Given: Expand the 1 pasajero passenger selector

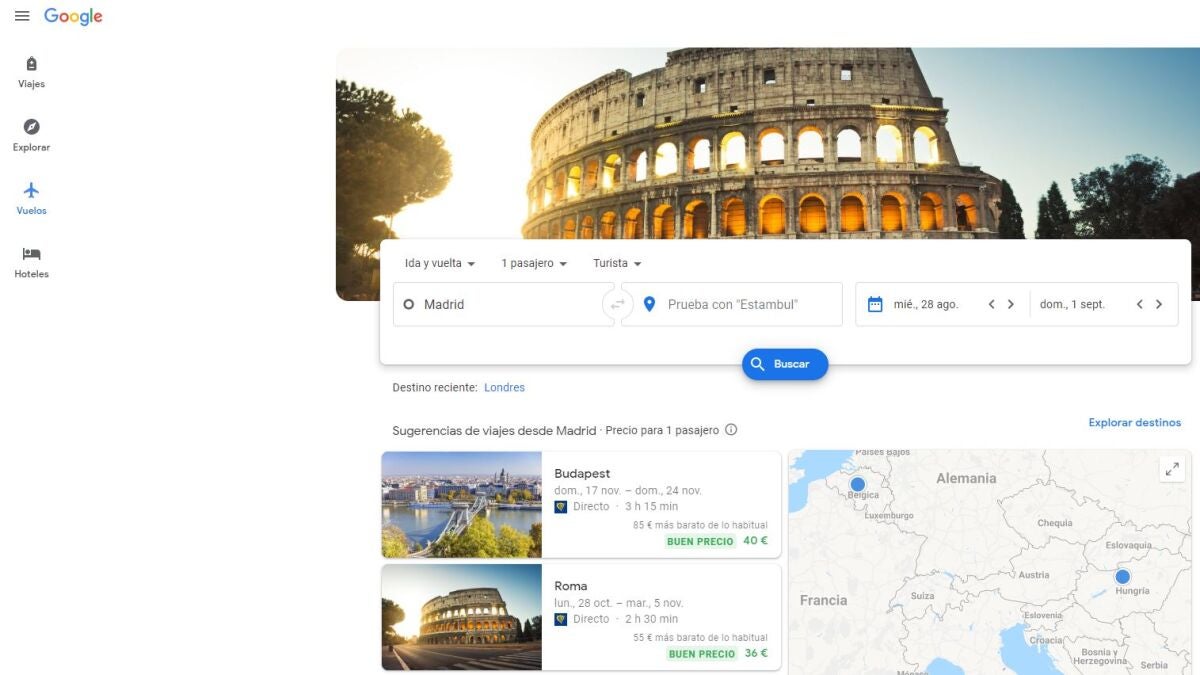Looking at the screenshot, I should 534,263.
